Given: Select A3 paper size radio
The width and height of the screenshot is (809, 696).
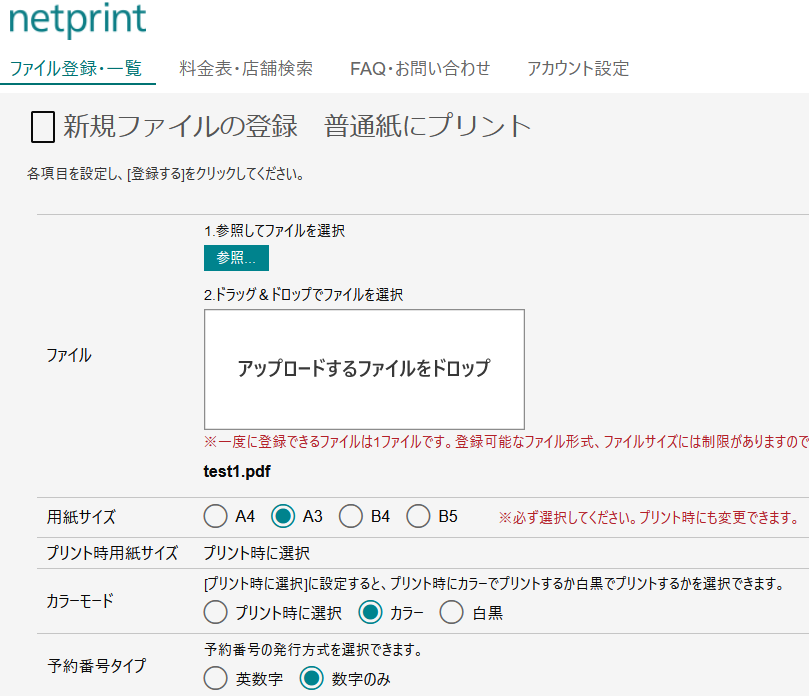Looking at the screenshot, I should pyautogui.click(x=283, y=517).
